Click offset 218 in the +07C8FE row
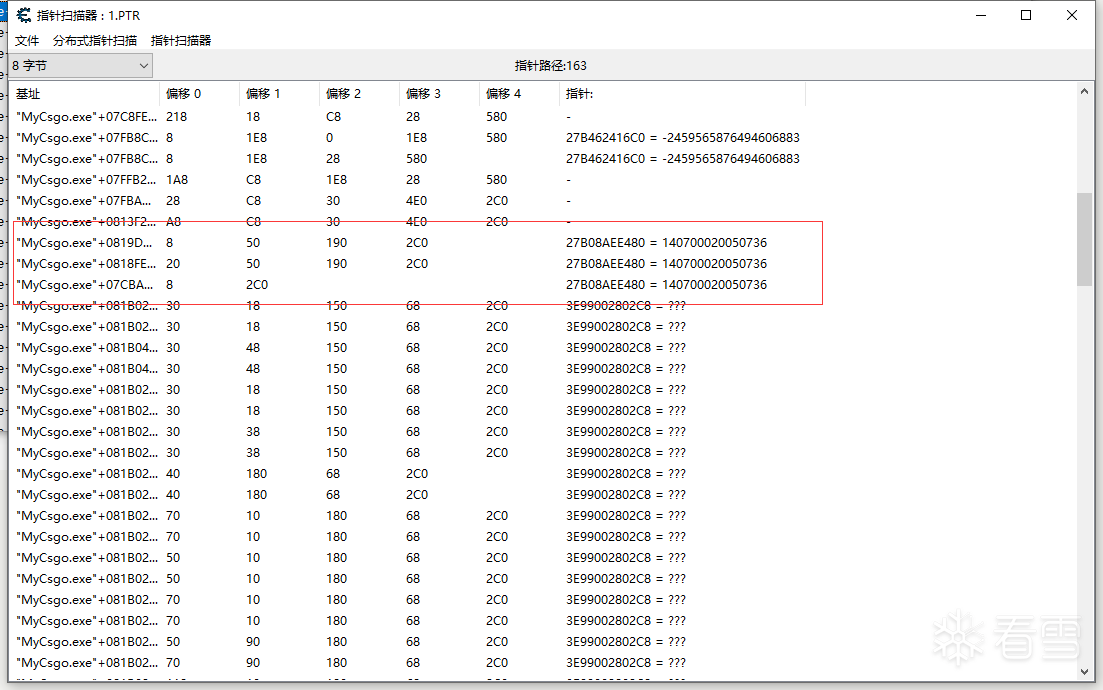Image resolution: width=1103 pixels, height=690 pixels. tap(177, 117)
